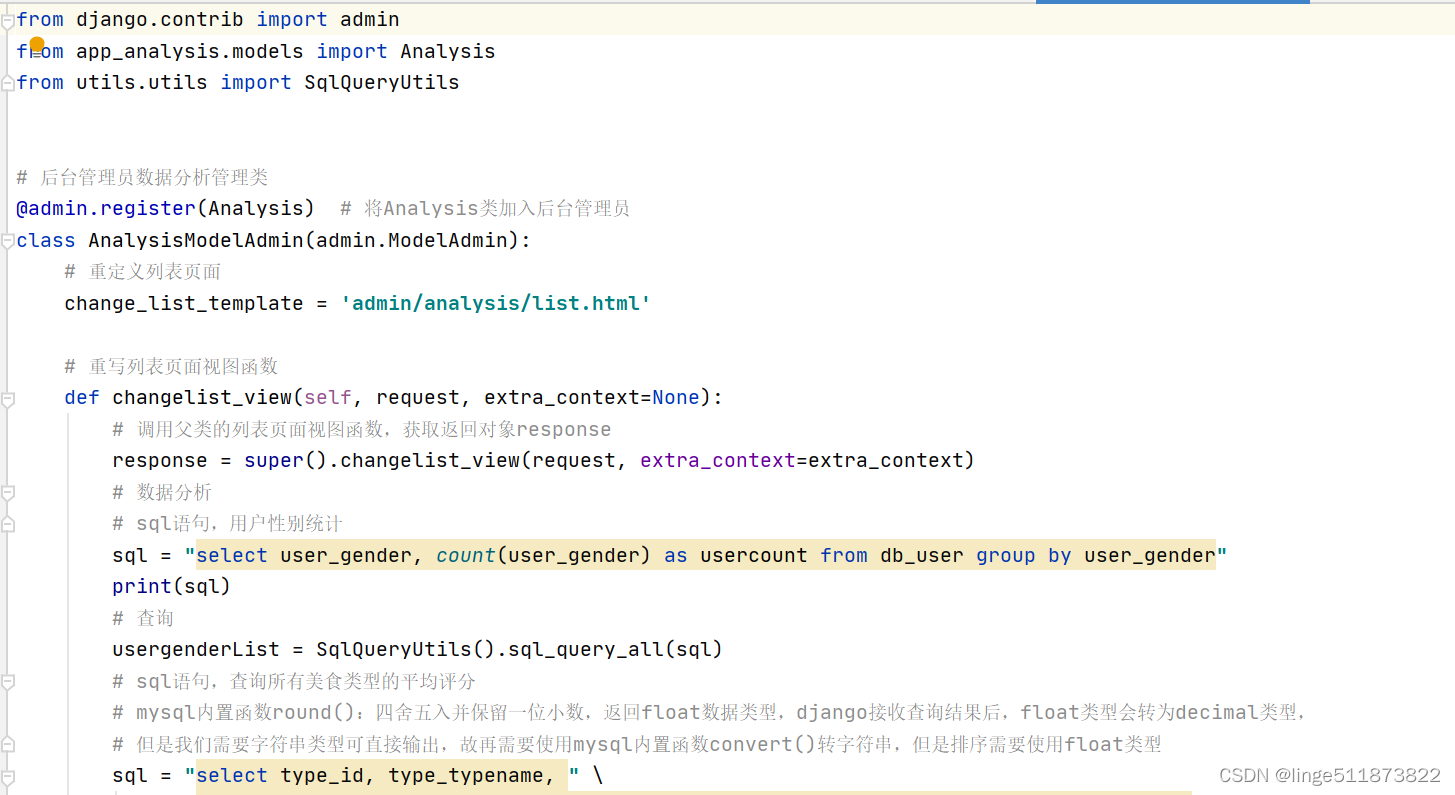1455x795 pixels.
Task: Click the '# 重定义列表页面' comment
Action: point(143,272)
